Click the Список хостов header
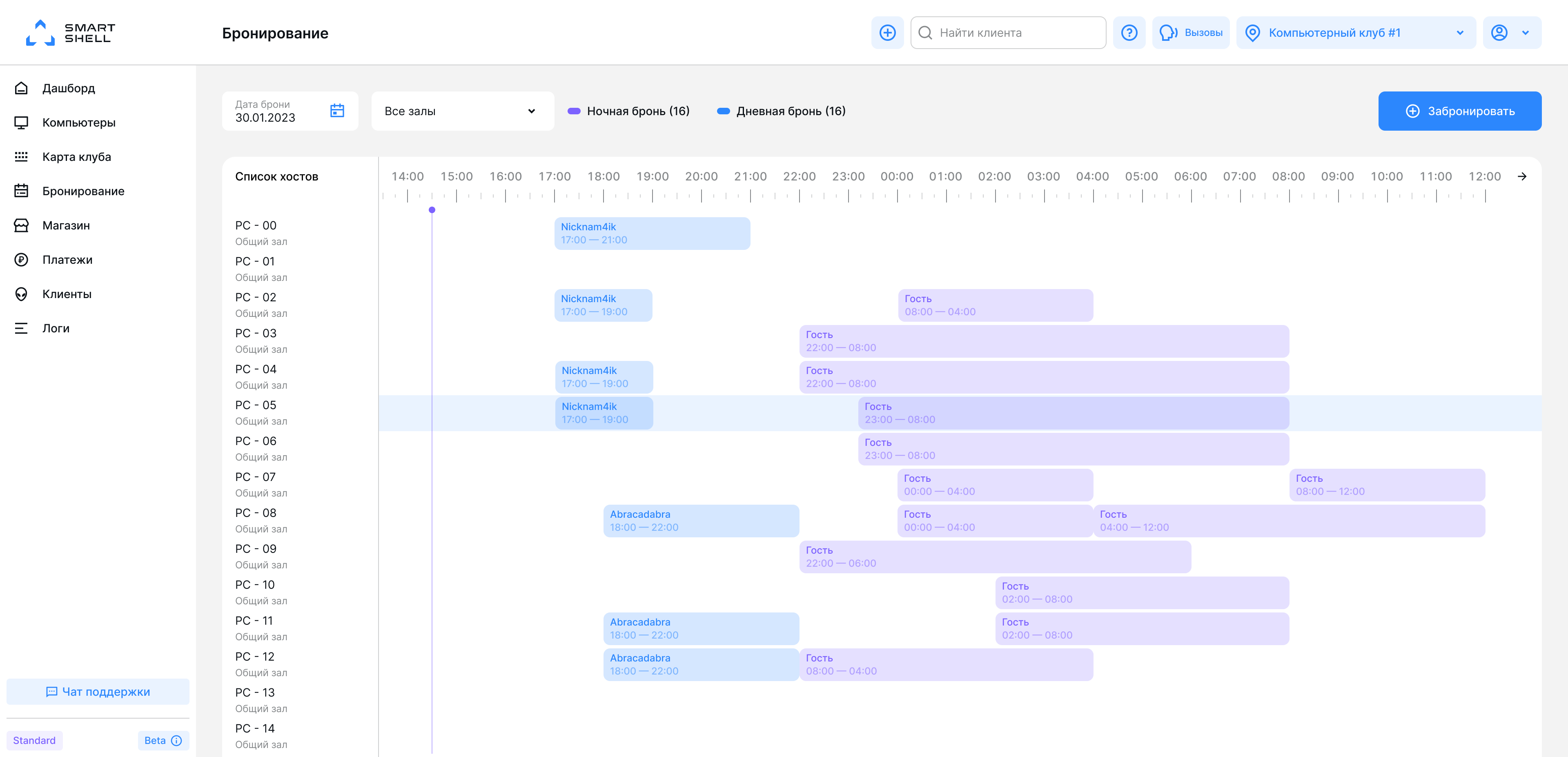1568x757 pixels. [x=277, y=176]
